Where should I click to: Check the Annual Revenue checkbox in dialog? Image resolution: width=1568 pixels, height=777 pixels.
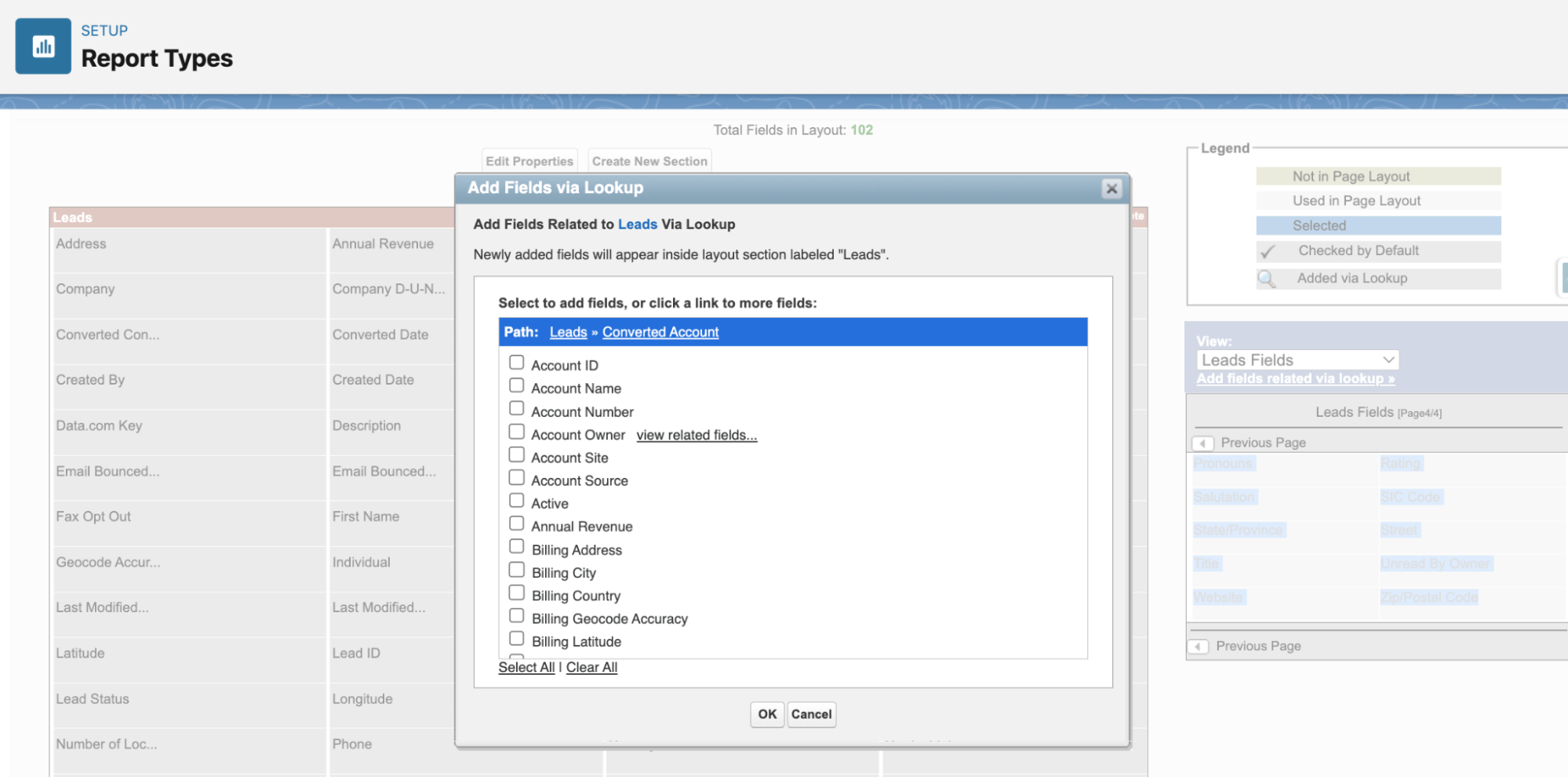516,523
